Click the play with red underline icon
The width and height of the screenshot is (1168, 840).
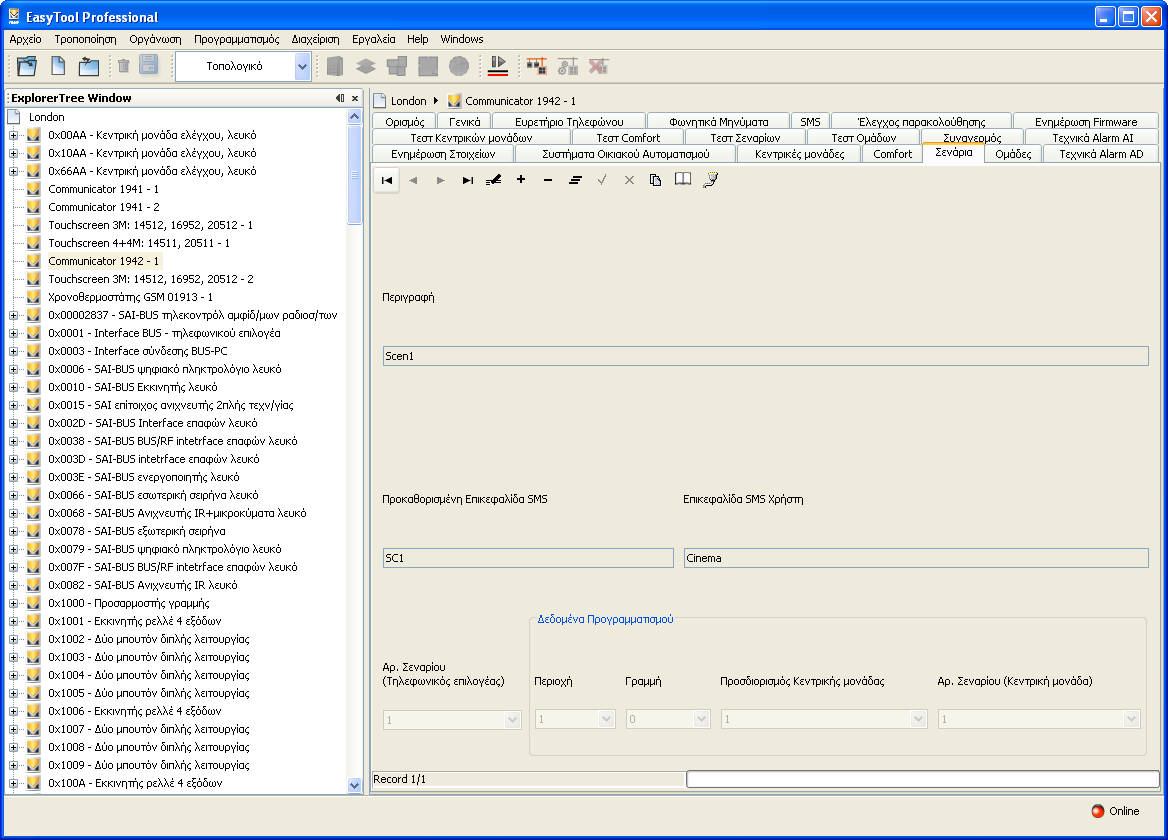coord(498,66)
